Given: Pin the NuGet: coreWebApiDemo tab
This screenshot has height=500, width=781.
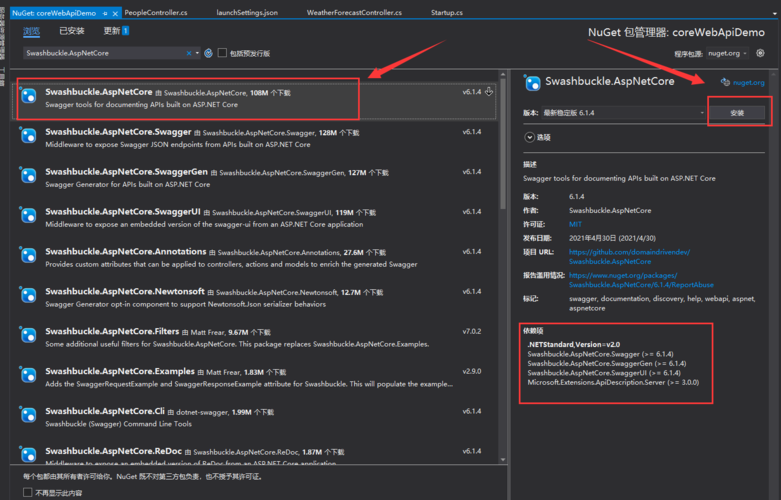Looking at the screenshot, I should 105,13.
